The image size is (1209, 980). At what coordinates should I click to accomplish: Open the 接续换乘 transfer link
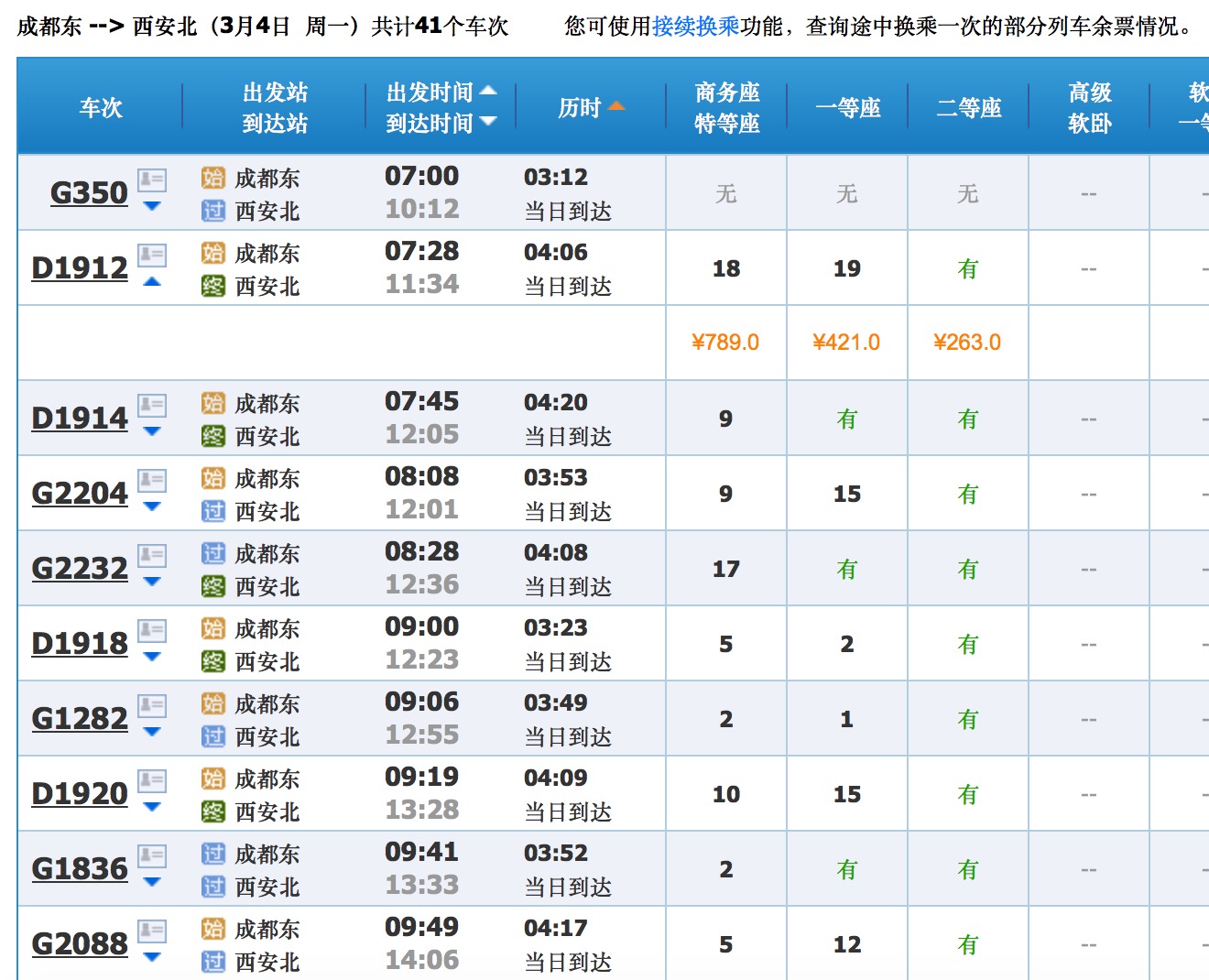[x=696, y=27]
